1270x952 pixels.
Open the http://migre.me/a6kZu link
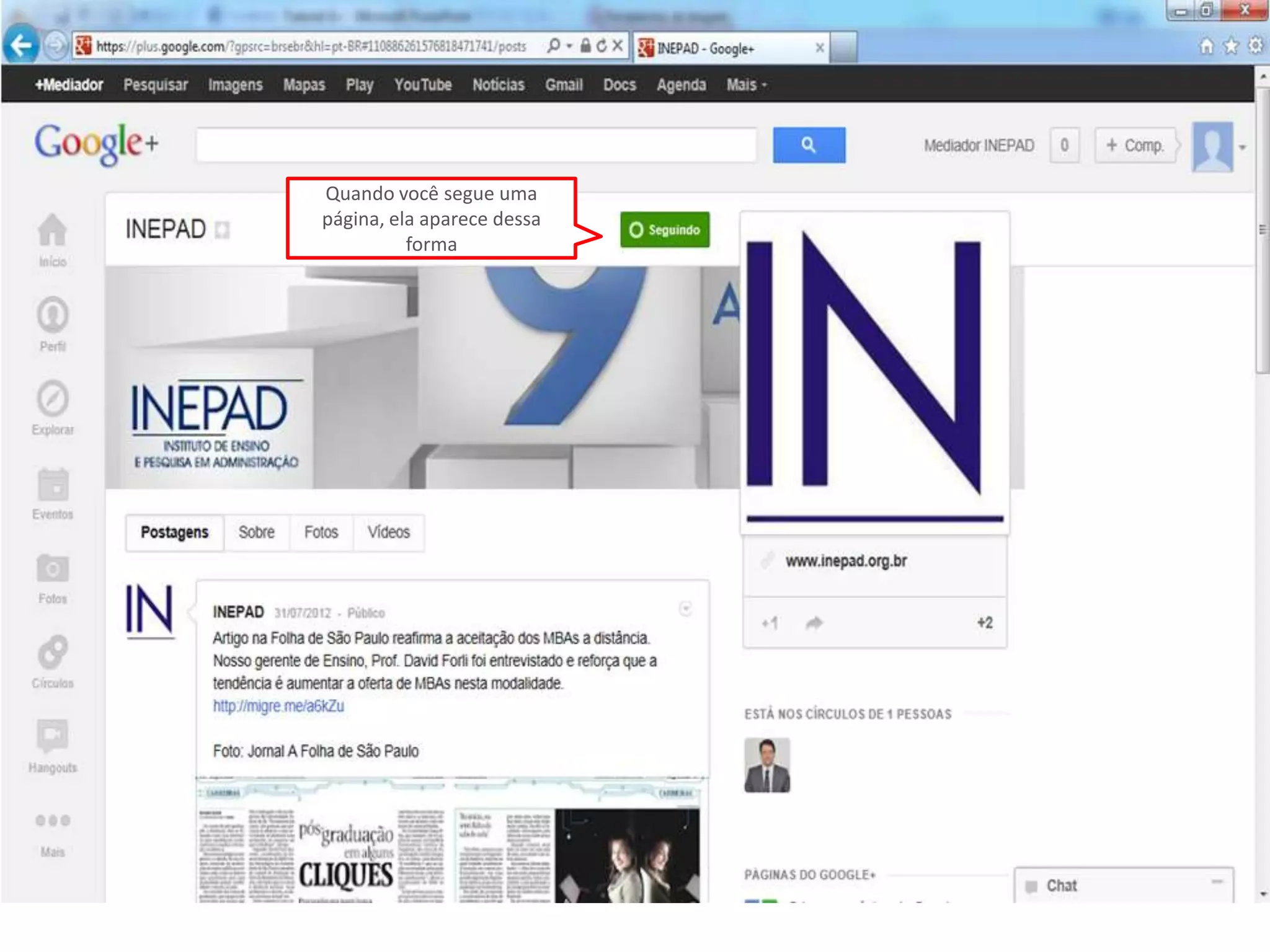pyautogui.click(x=278, y=706)
